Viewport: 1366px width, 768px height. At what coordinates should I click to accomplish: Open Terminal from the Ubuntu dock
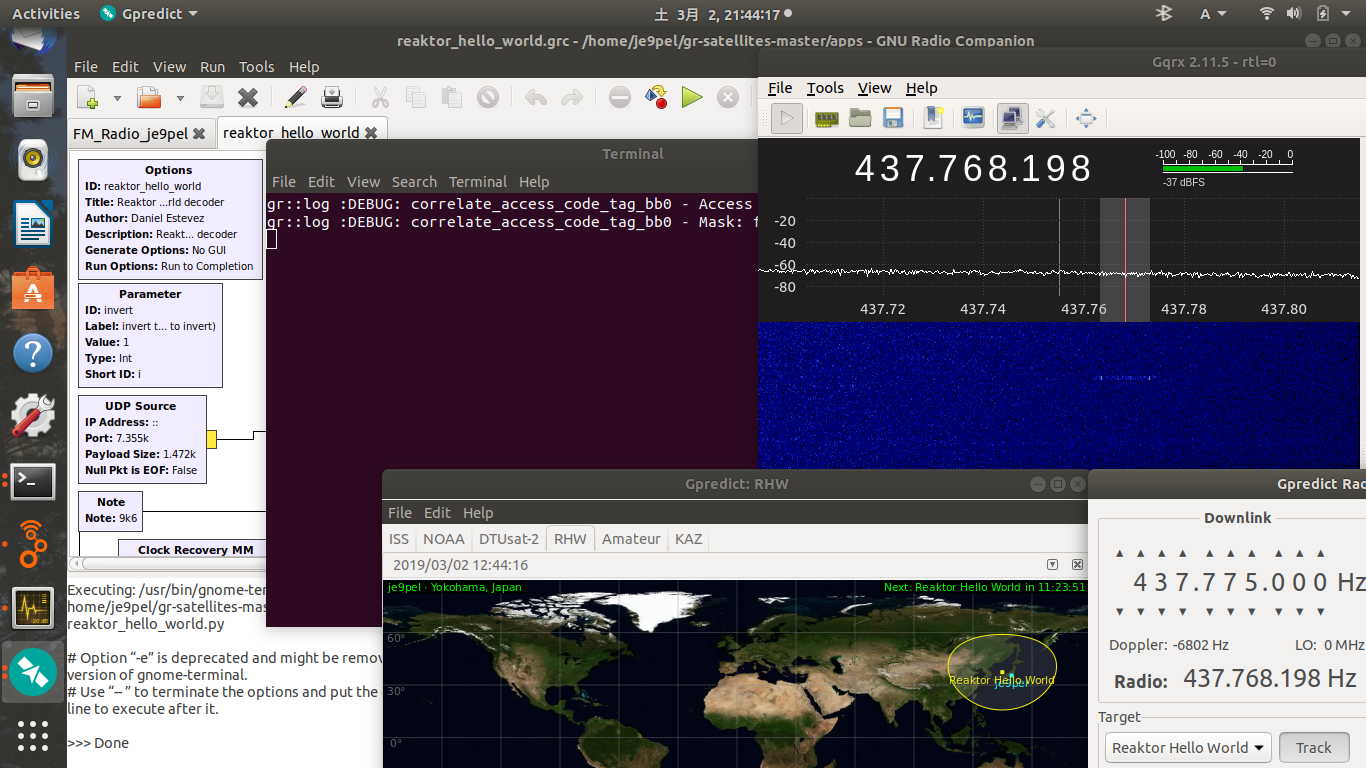tap(32, 481)
